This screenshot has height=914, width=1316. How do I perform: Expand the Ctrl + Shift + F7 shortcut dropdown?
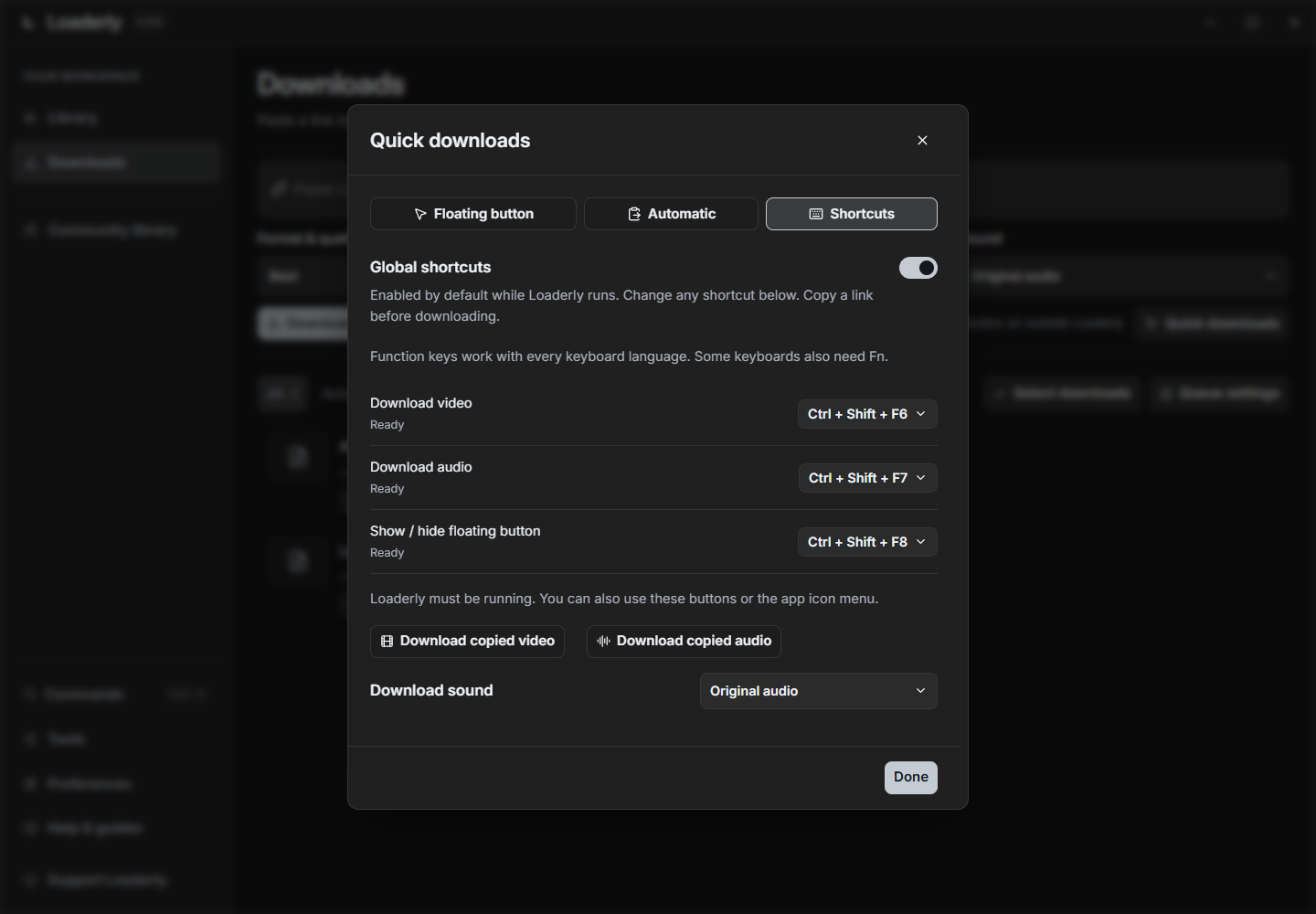coord(868,478)
